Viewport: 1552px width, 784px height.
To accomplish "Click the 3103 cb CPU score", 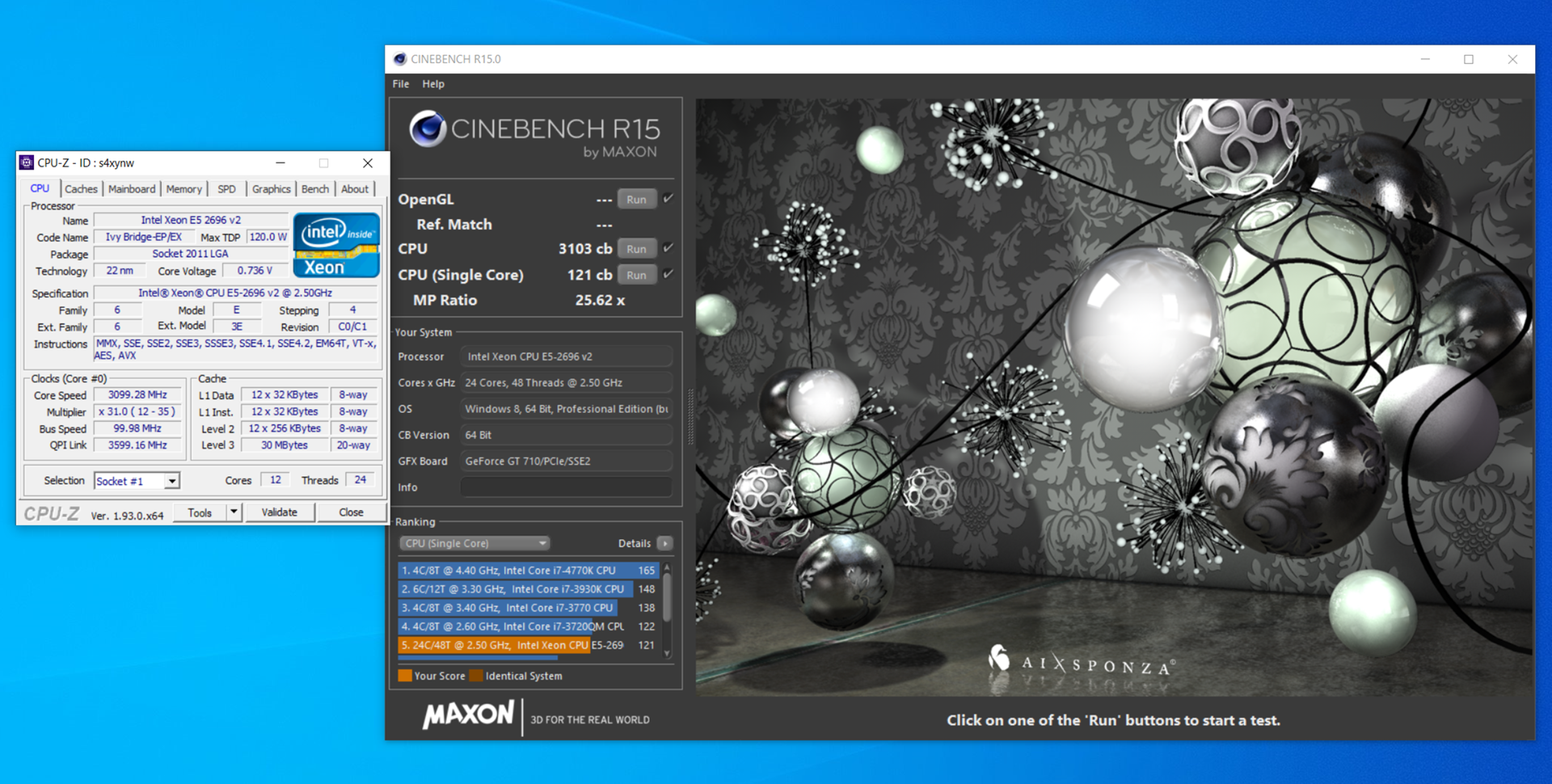I will click(585, 249).
